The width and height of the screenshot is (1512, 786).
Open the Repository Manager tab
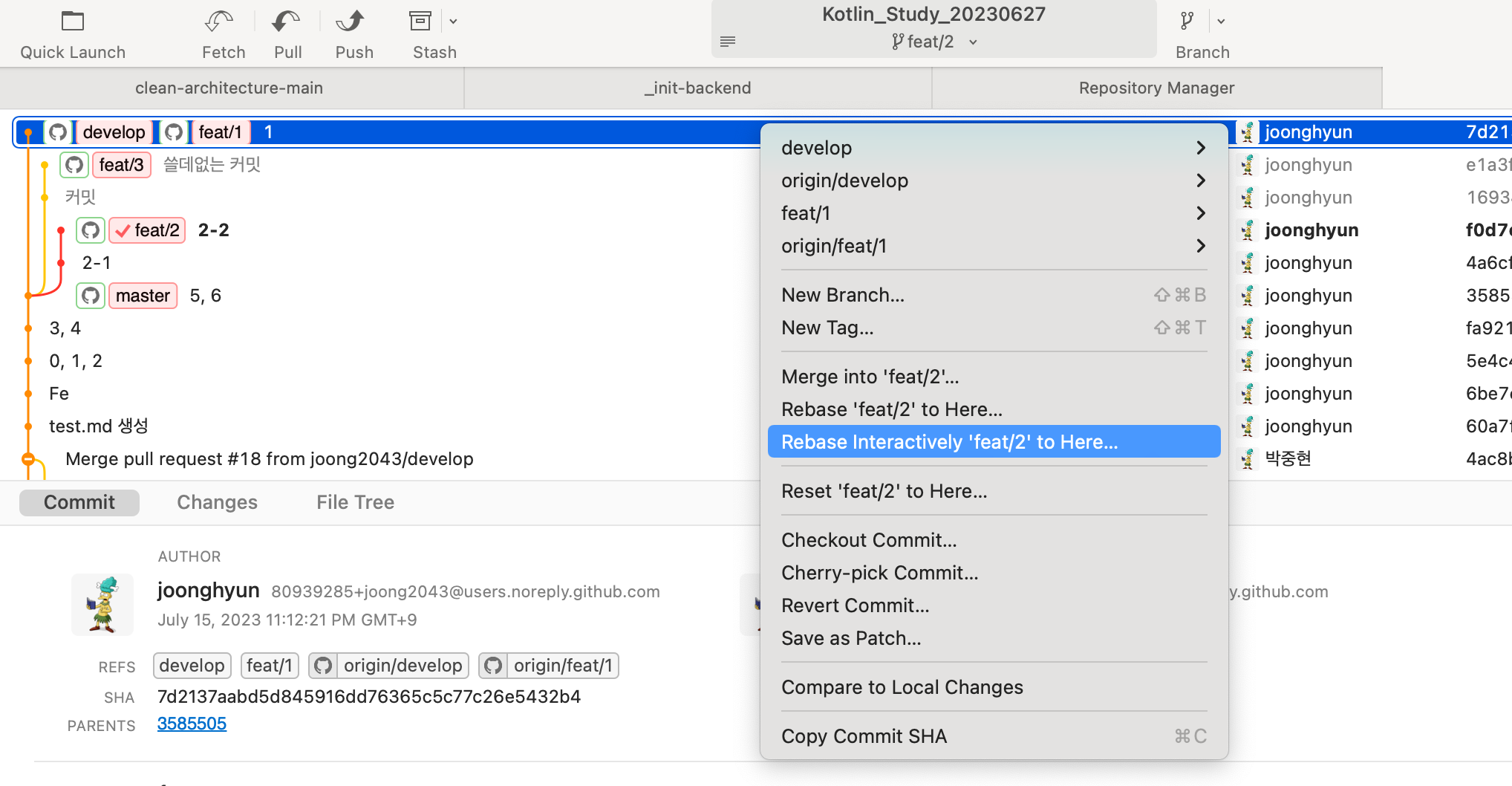[x=1156, y=88]
